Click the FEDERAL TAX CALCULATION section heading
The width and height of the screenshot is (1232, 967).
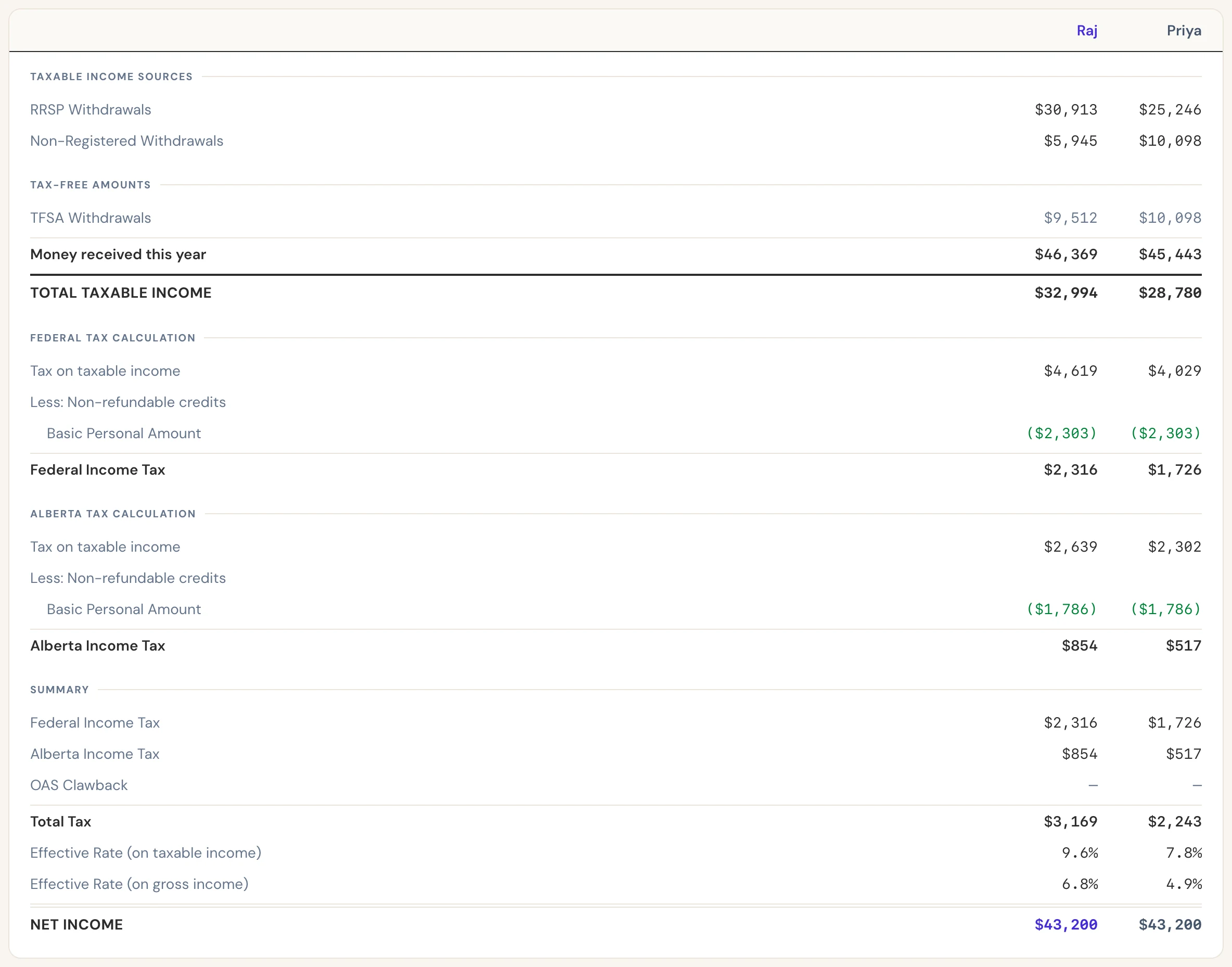point(112,337)
